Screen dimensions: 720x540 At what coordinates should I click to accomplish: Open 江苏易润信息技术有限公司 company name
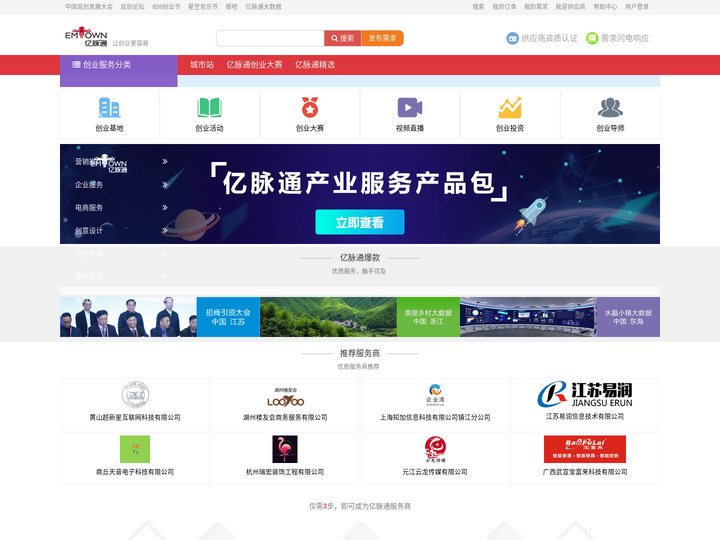(x=585, y=416)
